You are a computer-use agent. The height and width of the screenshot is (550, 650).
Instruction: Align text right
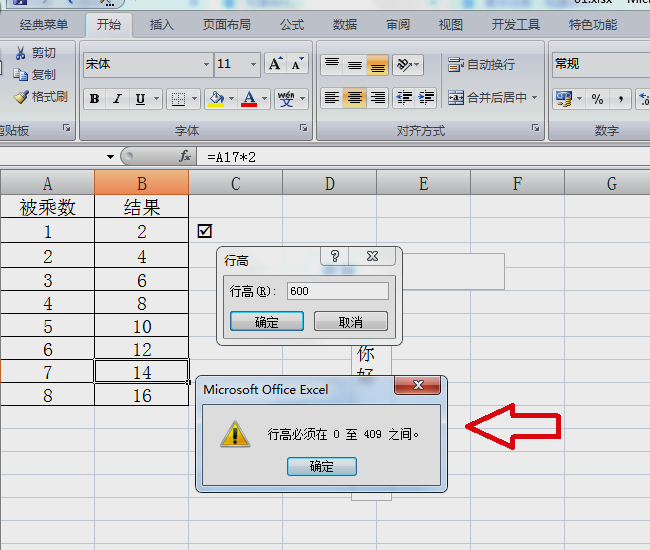pos(378,98)
